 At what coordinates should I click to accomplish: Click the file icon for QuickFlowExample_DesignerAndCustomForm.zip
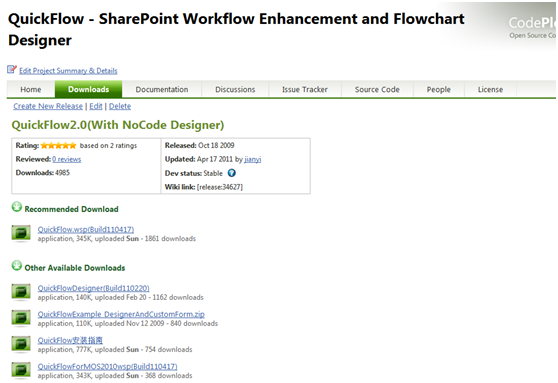[x=21, y=318]
